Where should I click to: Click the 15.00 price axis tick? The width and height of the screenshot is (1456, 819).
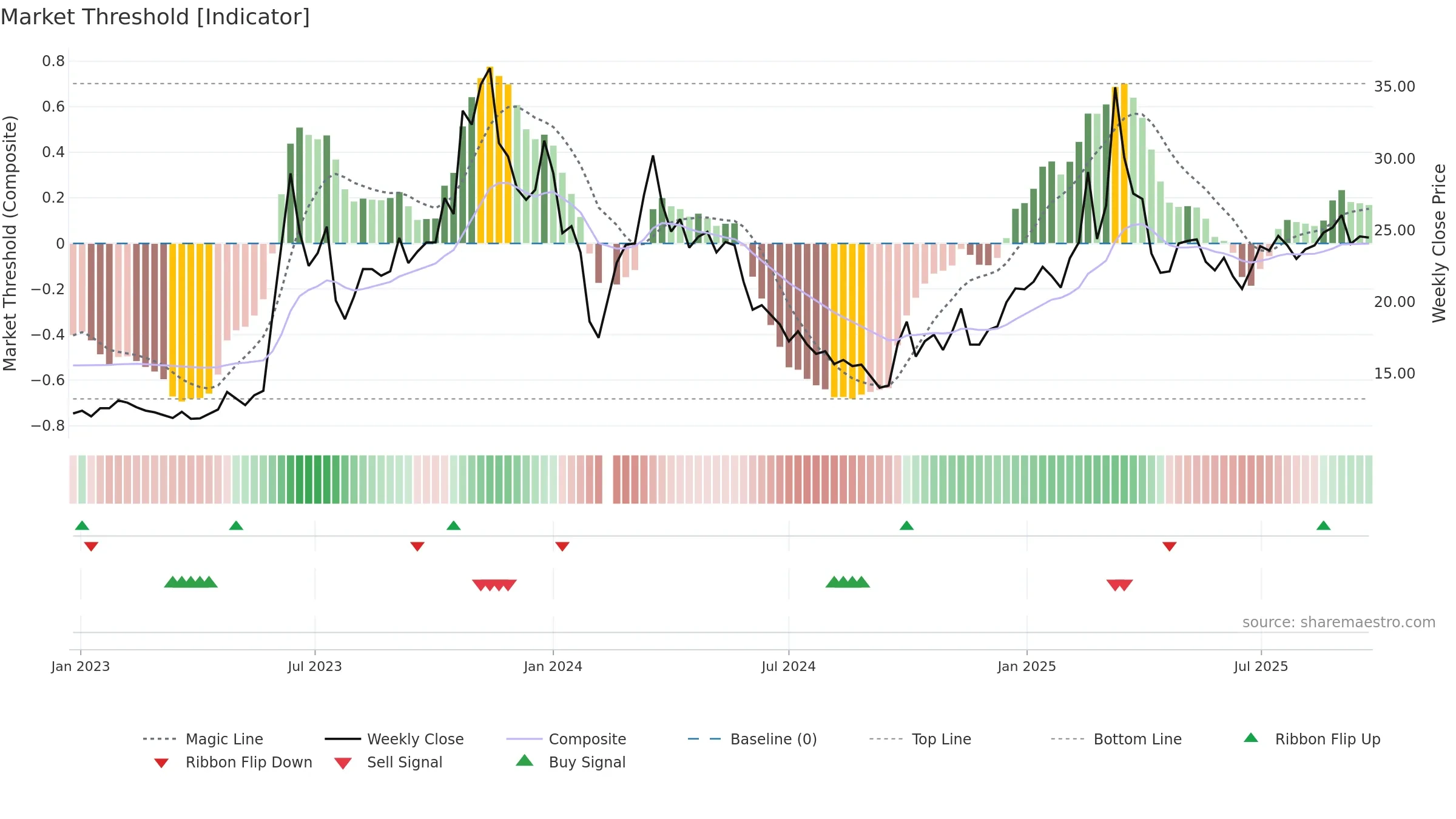[1395, 374]
